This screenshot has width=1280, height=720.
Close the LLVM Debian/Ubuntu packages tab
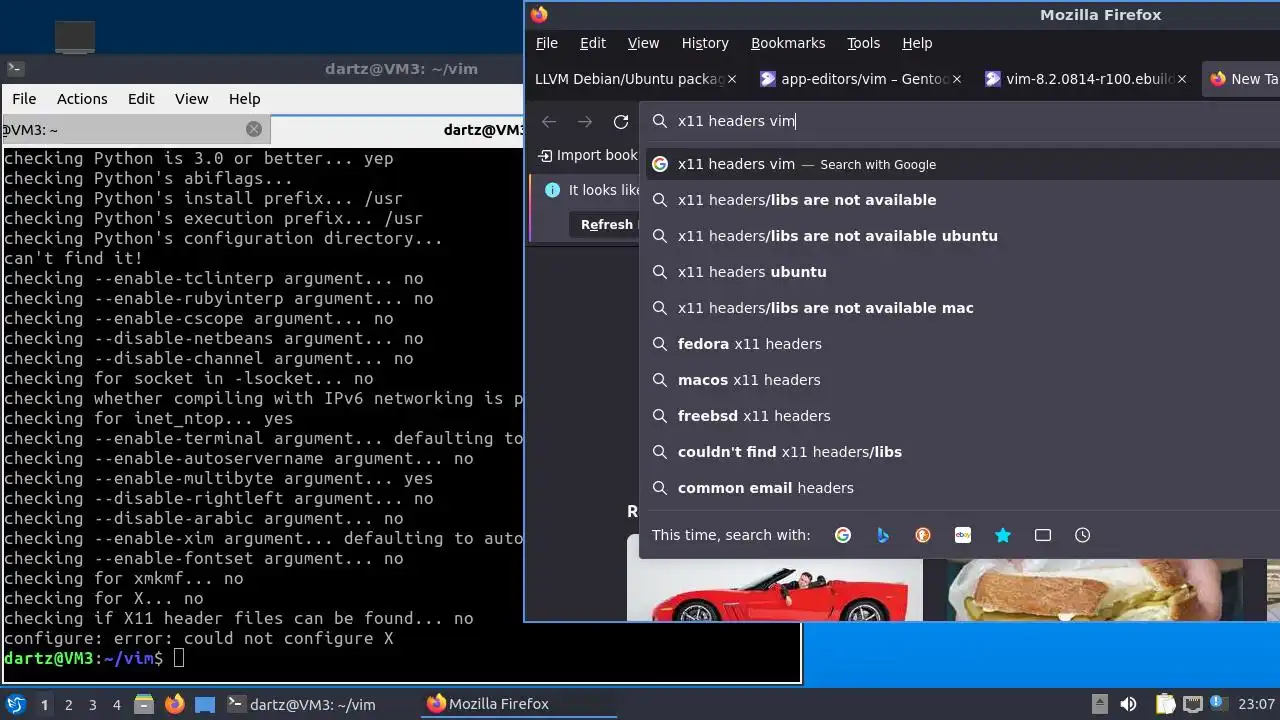point(732,79)
